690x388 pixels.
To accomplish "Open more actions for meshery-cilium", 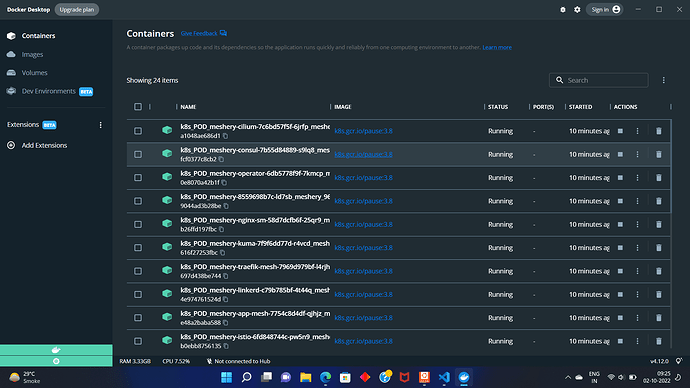I will (x=637, y=131).
